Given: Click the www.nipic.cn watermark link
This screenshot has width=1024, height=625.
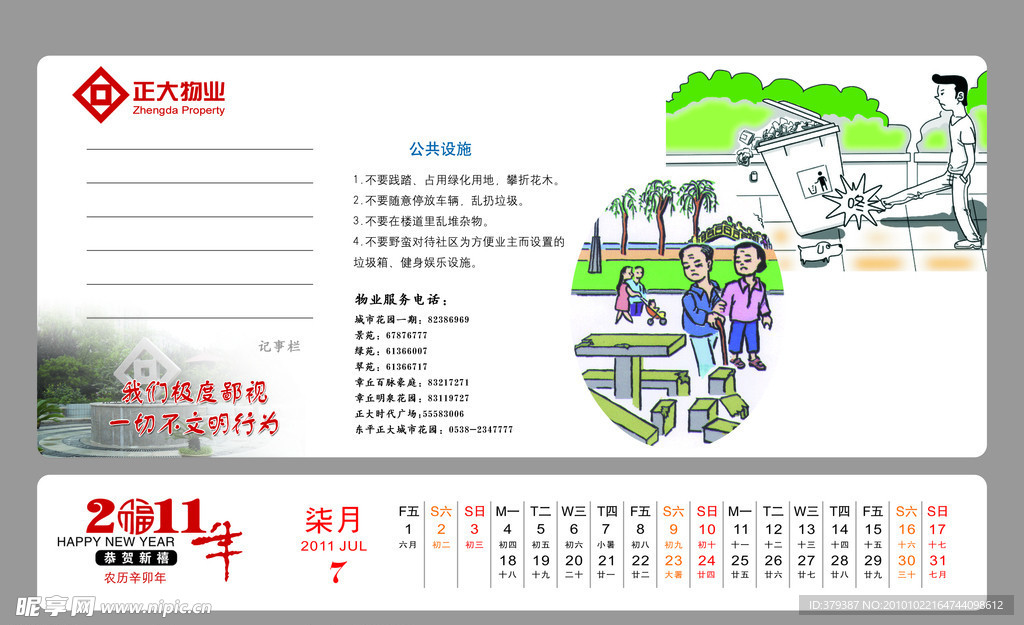Looking at the screenshot, I should point(150,607).
